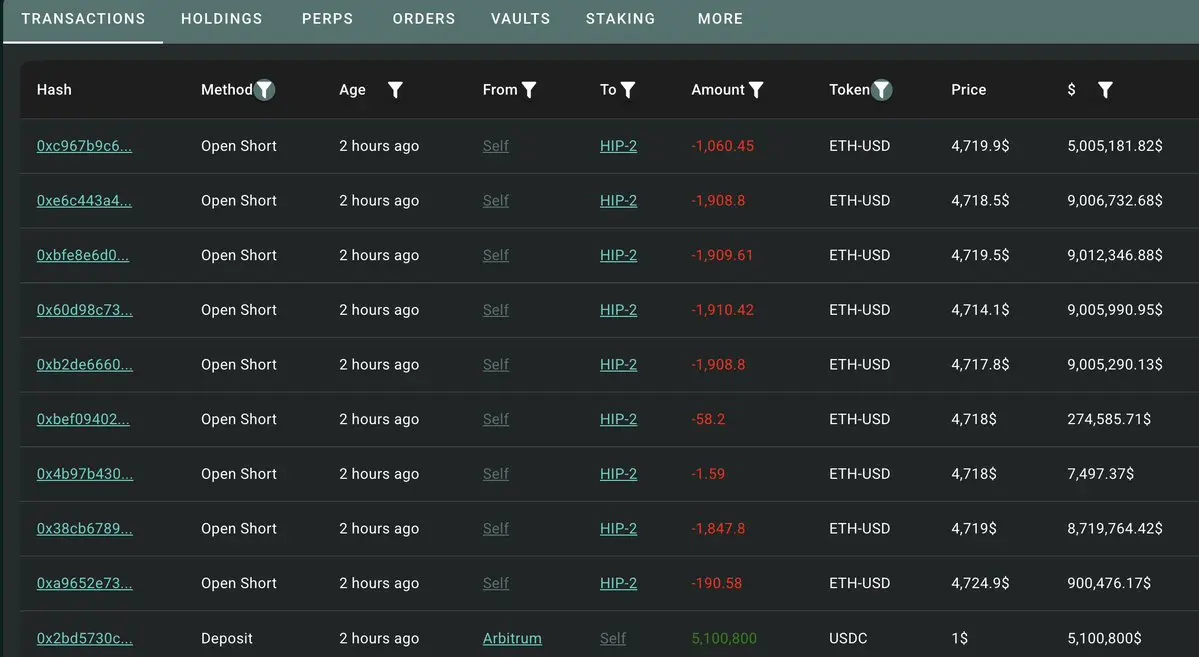
Task: Select value 8,719,764.42$
Action: (1115, 529)
